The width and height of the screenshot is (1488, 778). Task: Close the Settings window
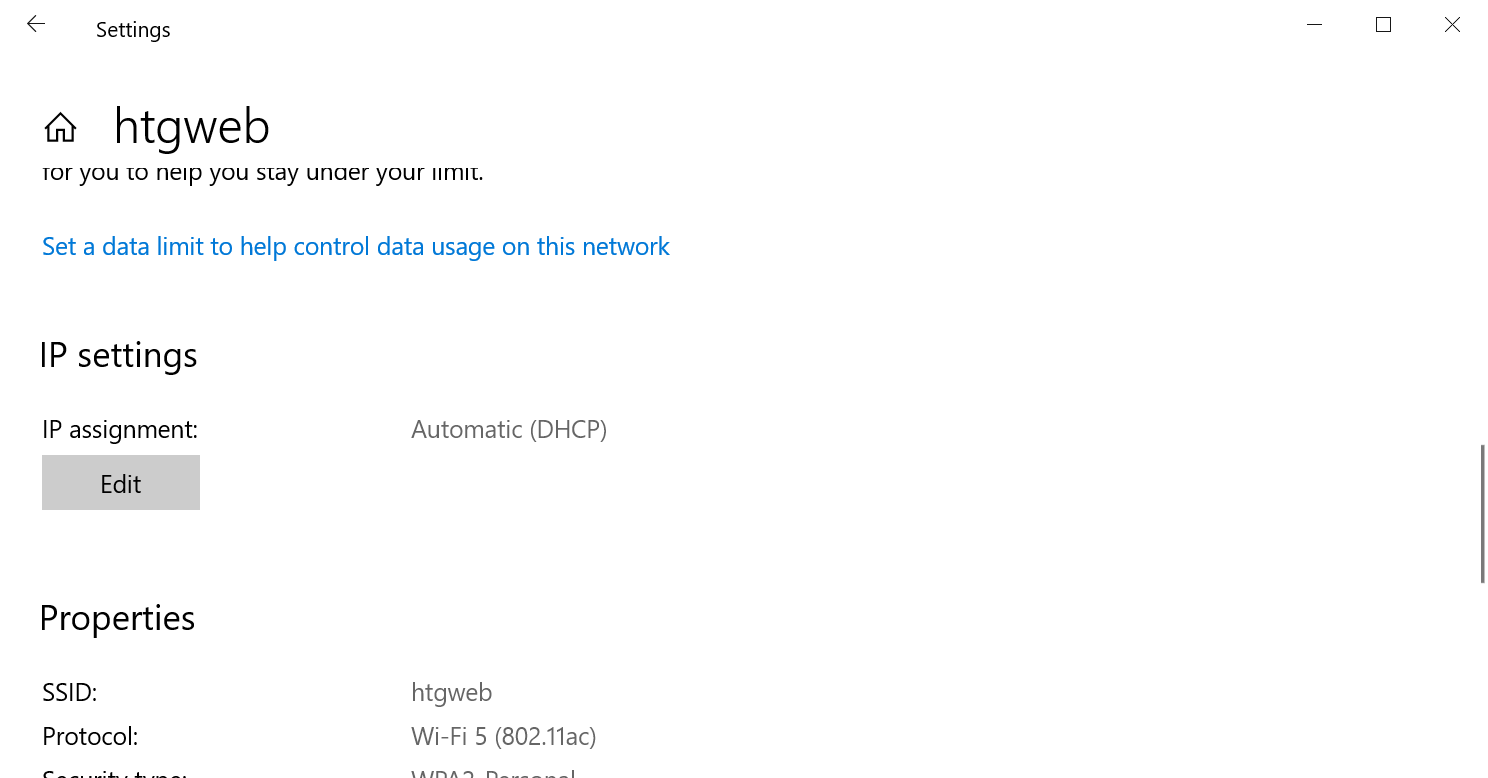tap(1452, 24)
